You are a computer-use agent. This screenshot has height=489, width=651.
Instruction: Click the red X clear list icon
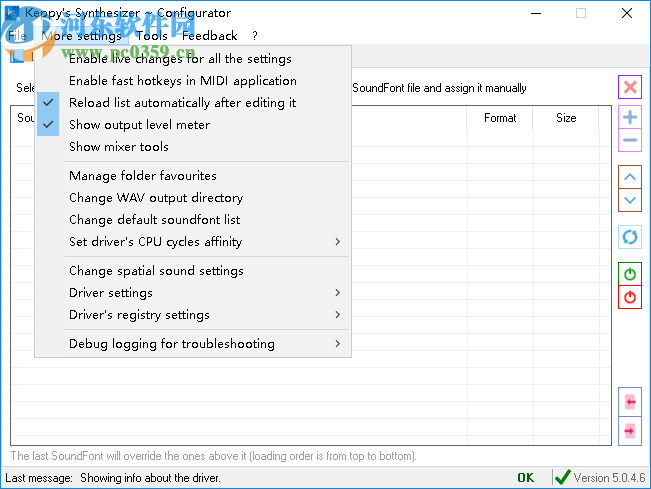[x=630, y=87]
